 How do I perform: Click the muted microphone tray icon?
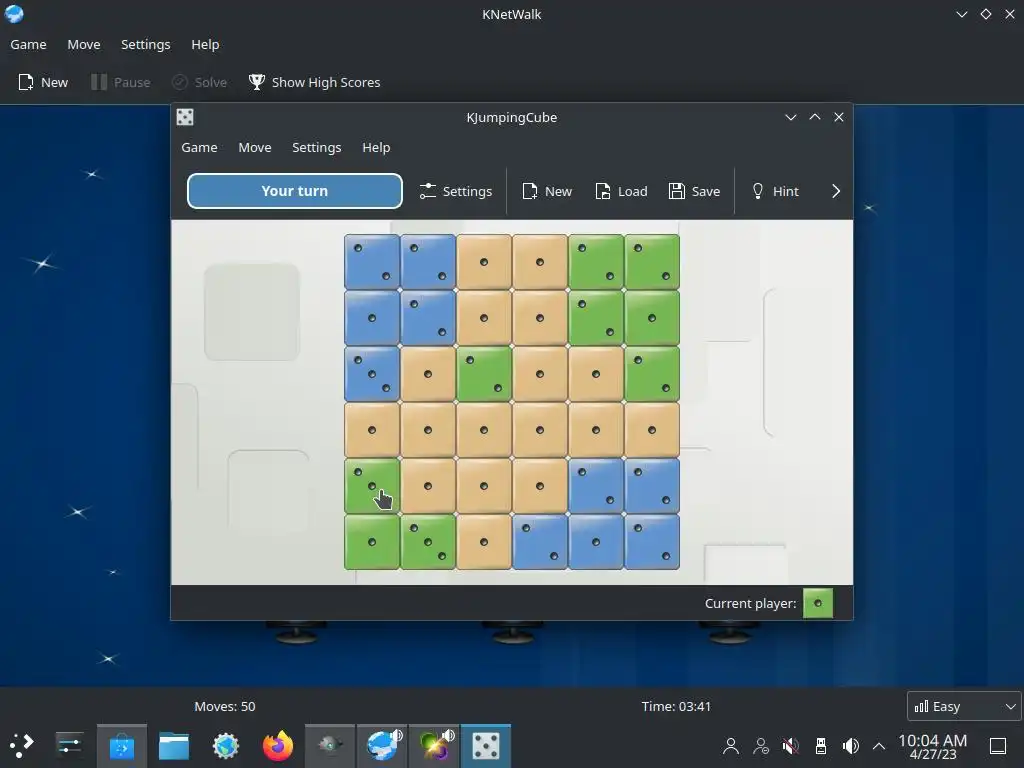click(791, 746)
